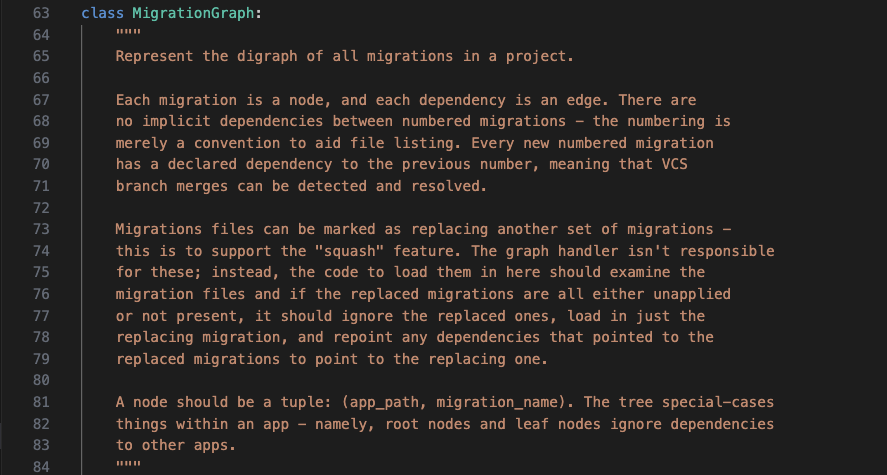Image resolution: width=887 pixels, height=475 pixels.
Task: Click the MigrationGraph class name
Action: tap(193, 13)
